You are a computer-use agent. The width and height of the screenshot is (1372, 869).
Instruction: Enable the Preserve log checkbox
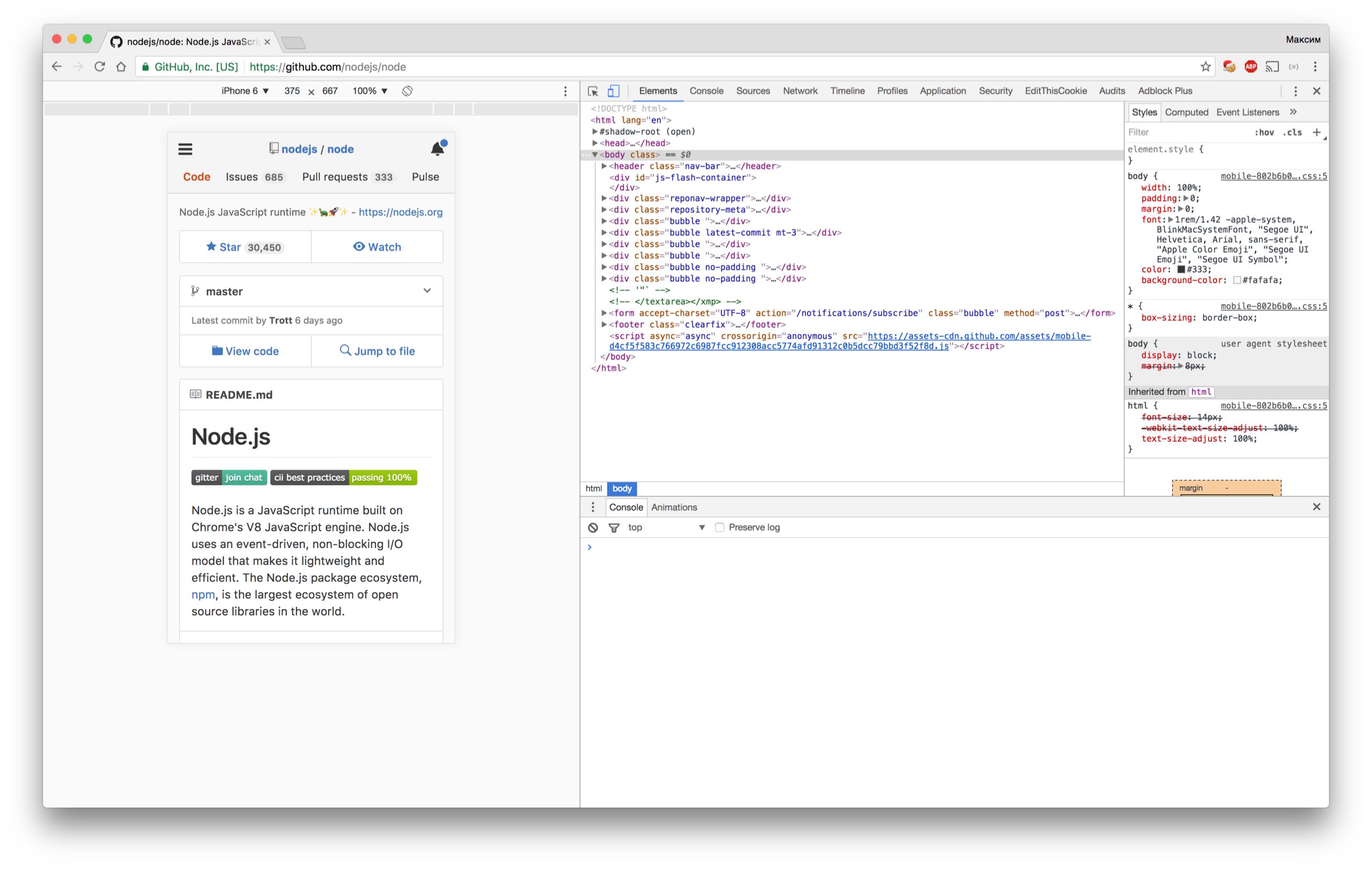coord(720,528)
